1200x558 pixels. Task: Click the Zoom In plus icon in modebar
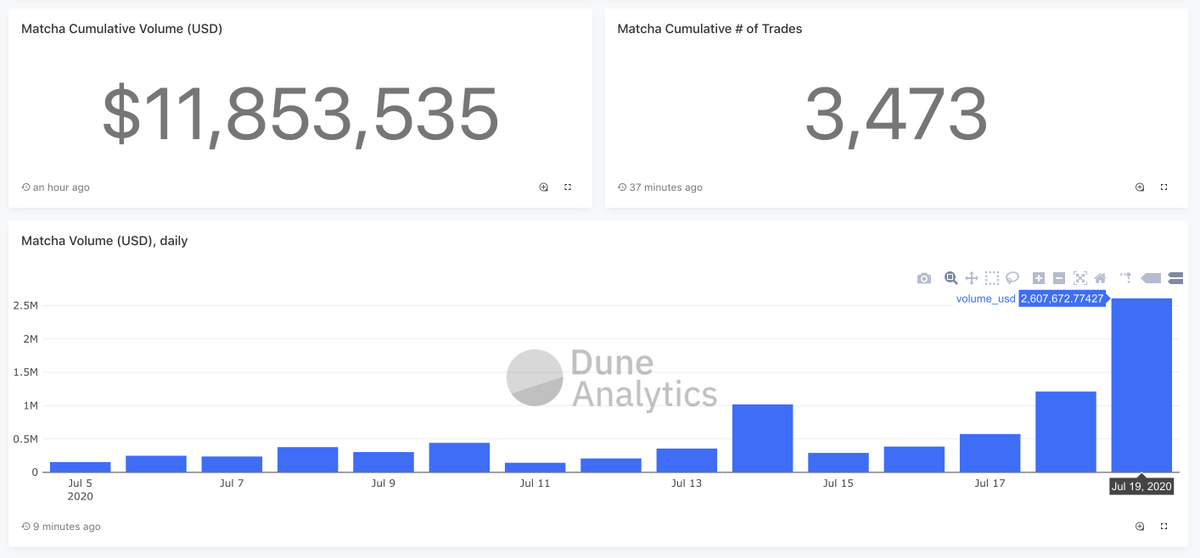[x=1039, y=278]
